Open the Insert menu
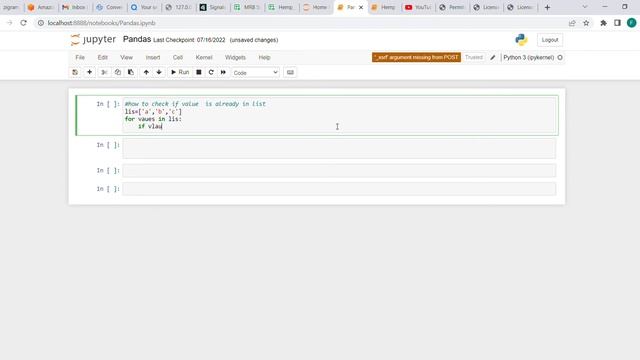The width and height of the screenshot is (640, 360). coord(153,58)
